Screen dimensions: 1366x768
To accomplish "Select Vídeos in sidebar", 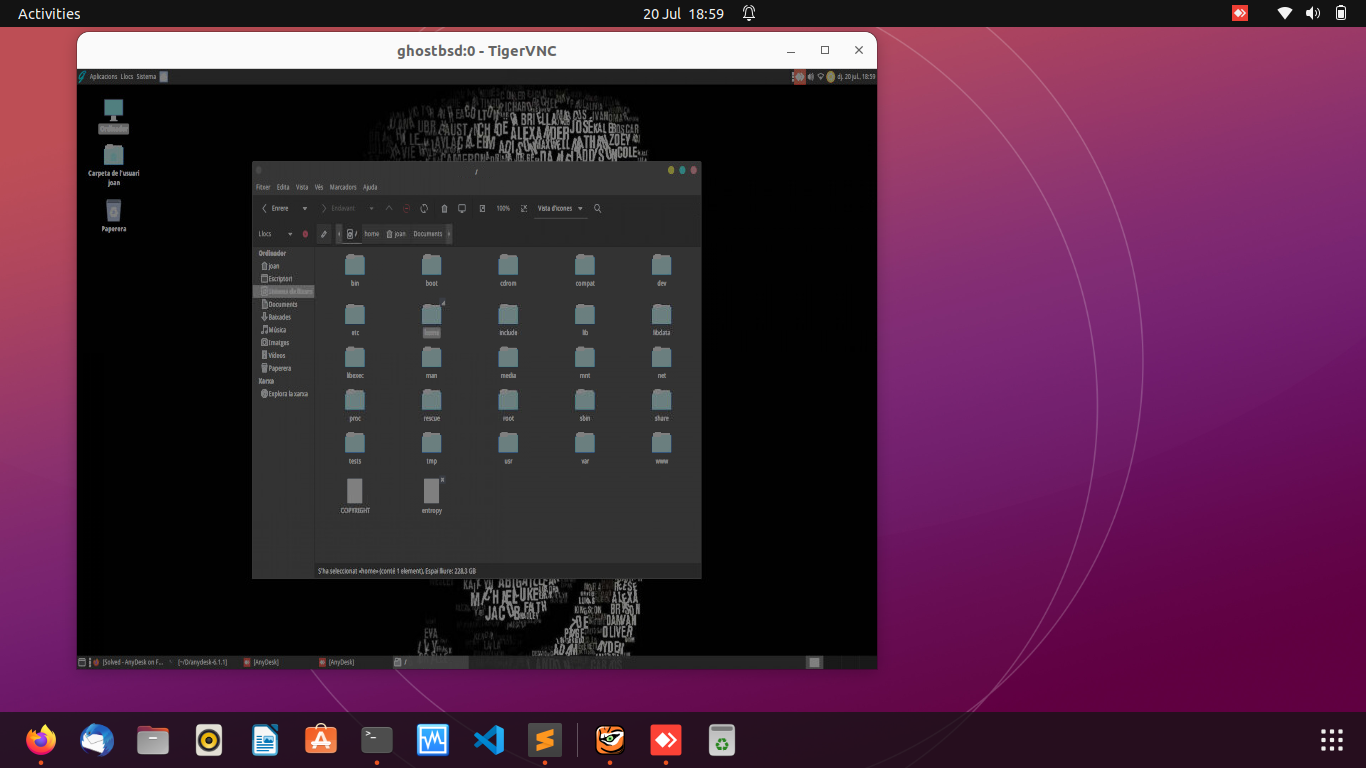I will click(x=274, y=355).
